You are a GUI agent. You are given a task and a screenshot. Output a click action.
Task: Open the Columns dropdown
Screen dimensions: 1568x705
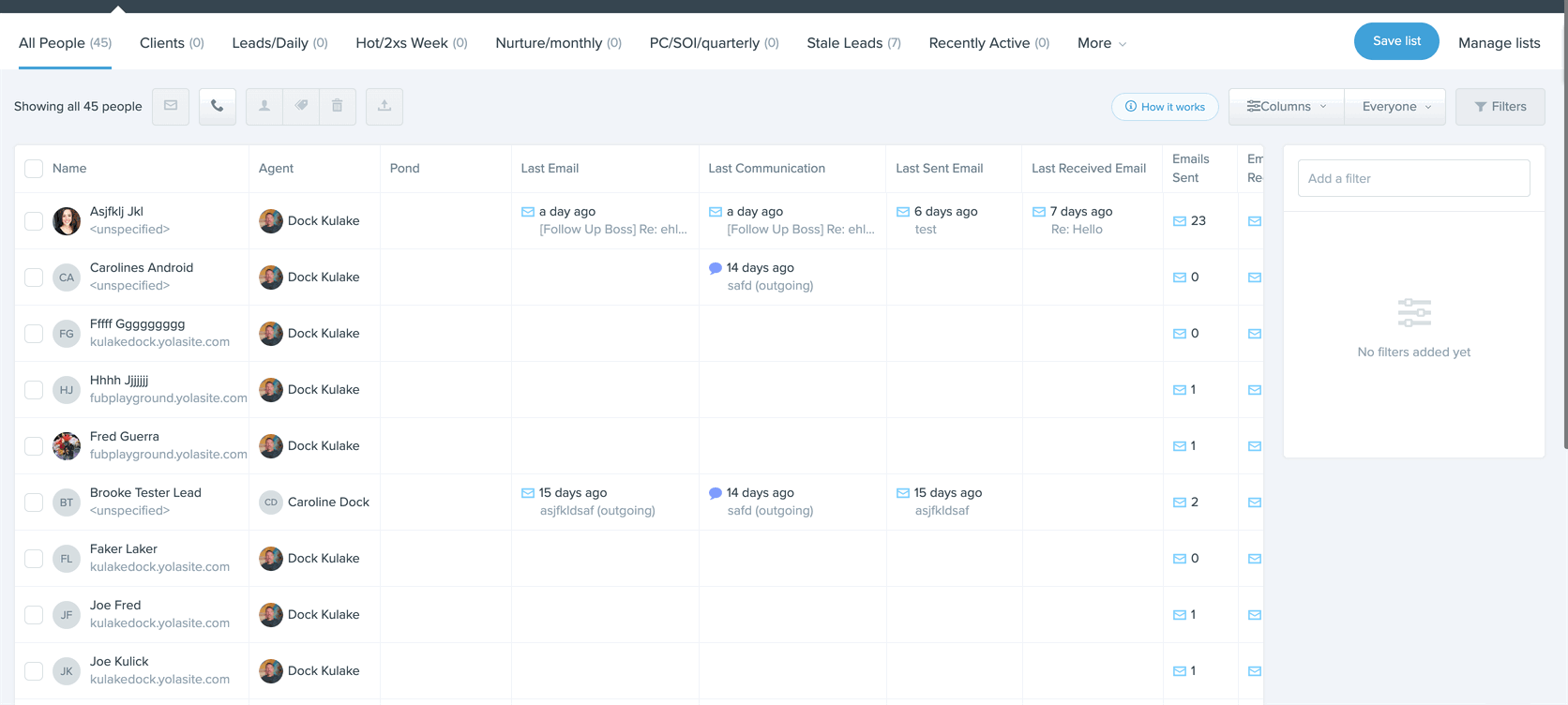[1286, 107]
